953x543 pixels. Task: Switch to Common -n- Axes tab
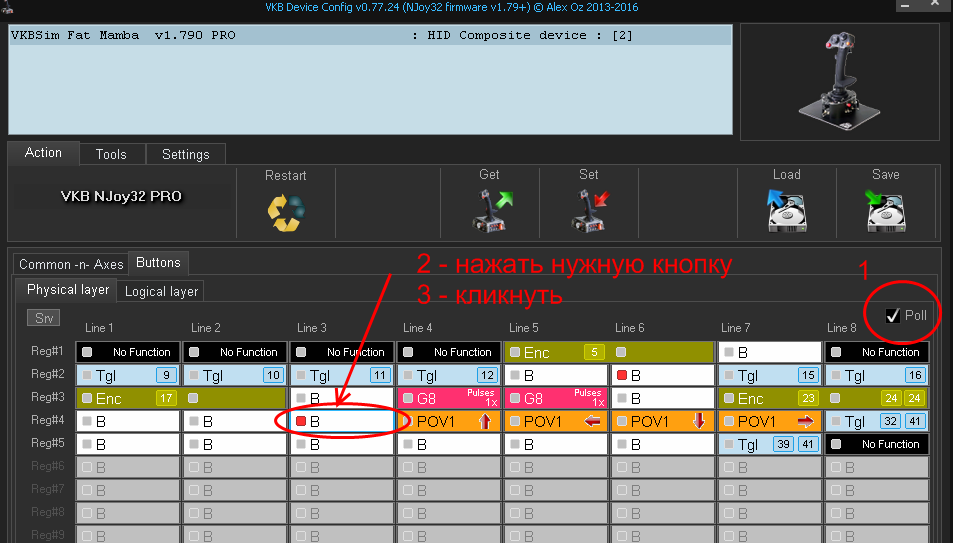click(x=71, y=265)
